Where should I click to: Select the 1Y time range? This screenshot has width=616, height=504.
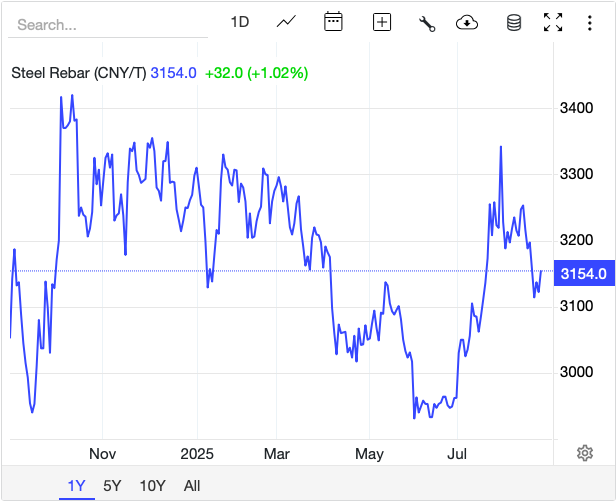[x=77, y=486]
